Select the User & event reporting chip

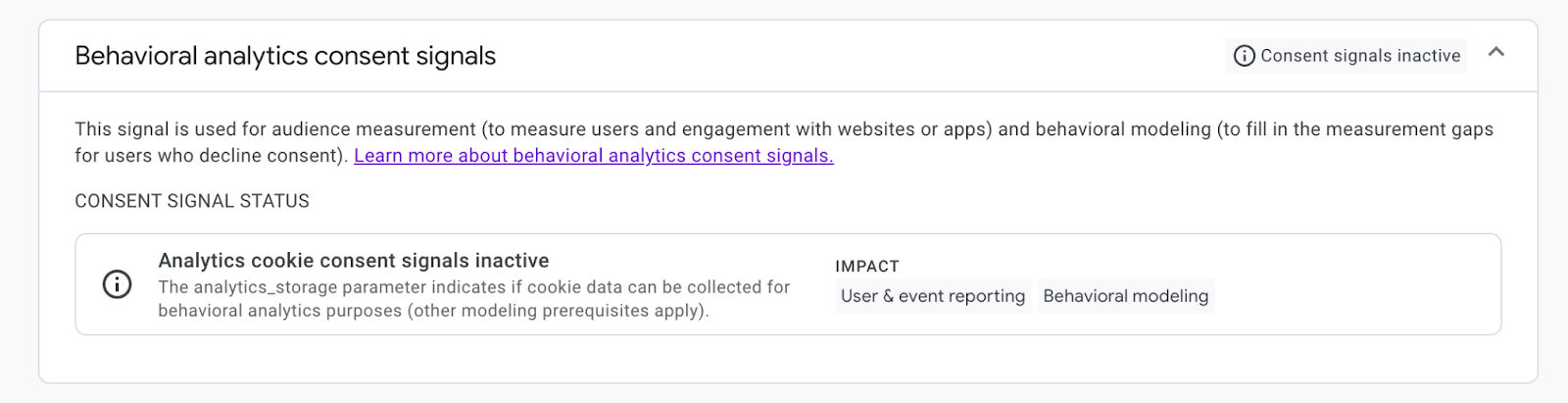[932, 296]
